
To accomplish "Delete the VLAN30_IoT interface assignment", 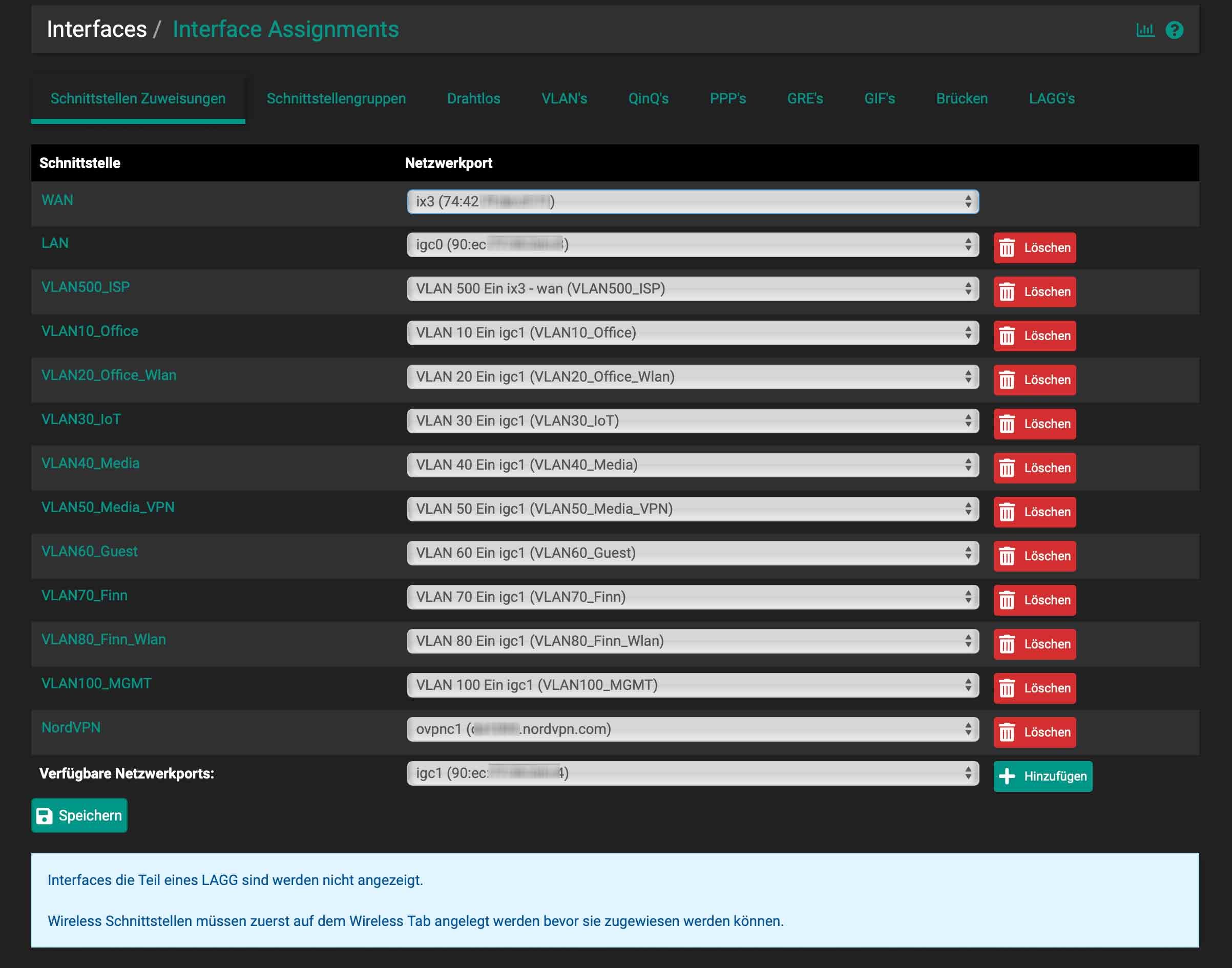I will (x=1034, y=424).
